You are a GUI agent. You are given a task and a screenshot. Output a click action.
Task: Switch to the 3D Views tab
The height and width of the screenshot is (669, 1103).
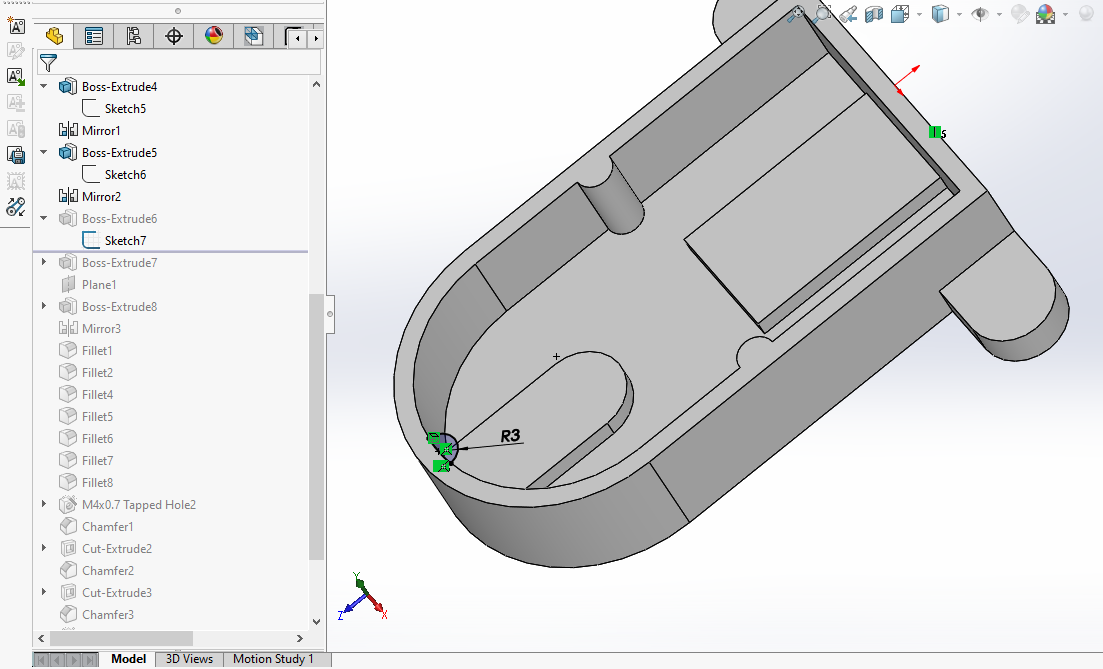pos(189,659)
